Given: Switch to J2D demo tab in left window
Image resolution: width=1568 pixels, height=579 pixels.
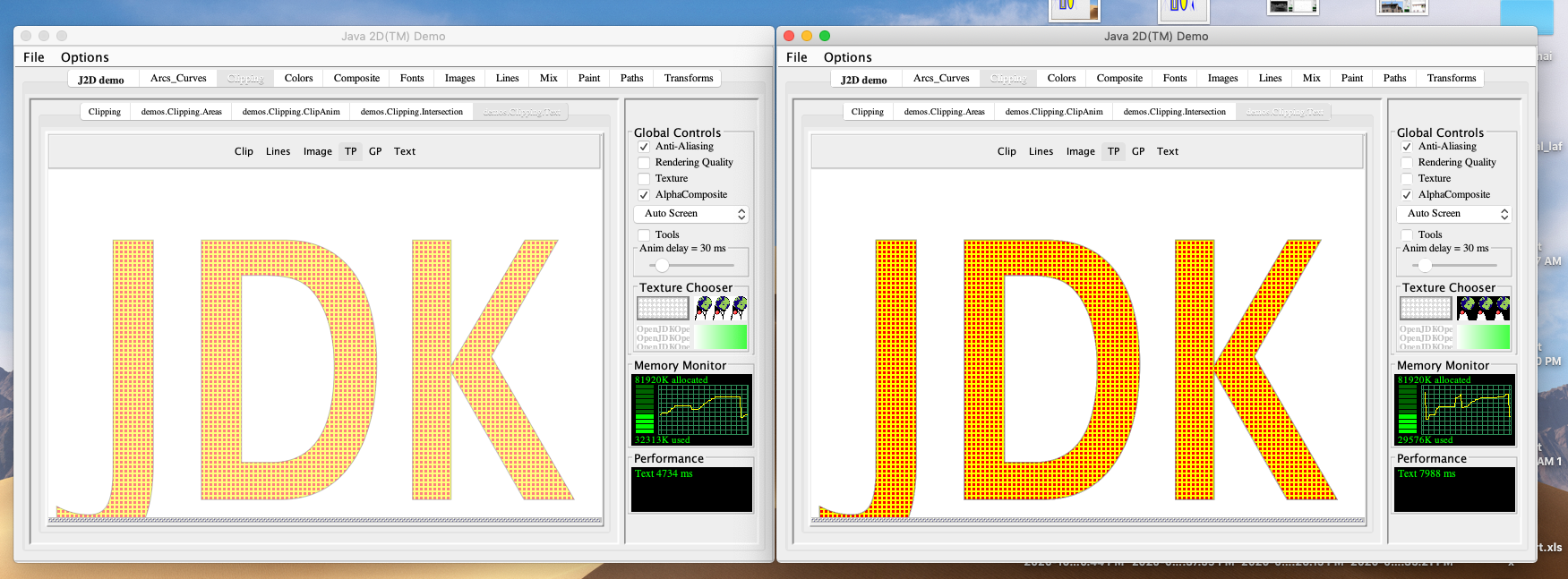Looking at the screenshot, I should point(101,79).
